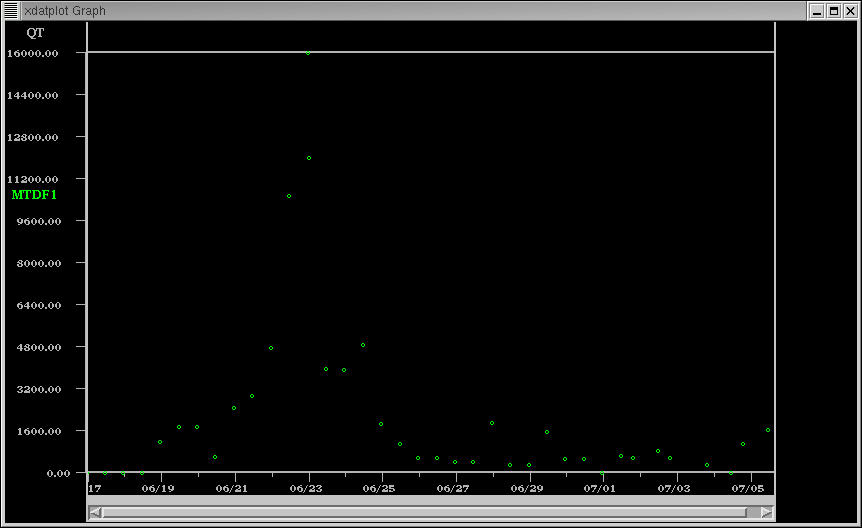Minimize the xdatplot Graph window
Viewport: 862px width, 528px height.
(x=817, y=10)
